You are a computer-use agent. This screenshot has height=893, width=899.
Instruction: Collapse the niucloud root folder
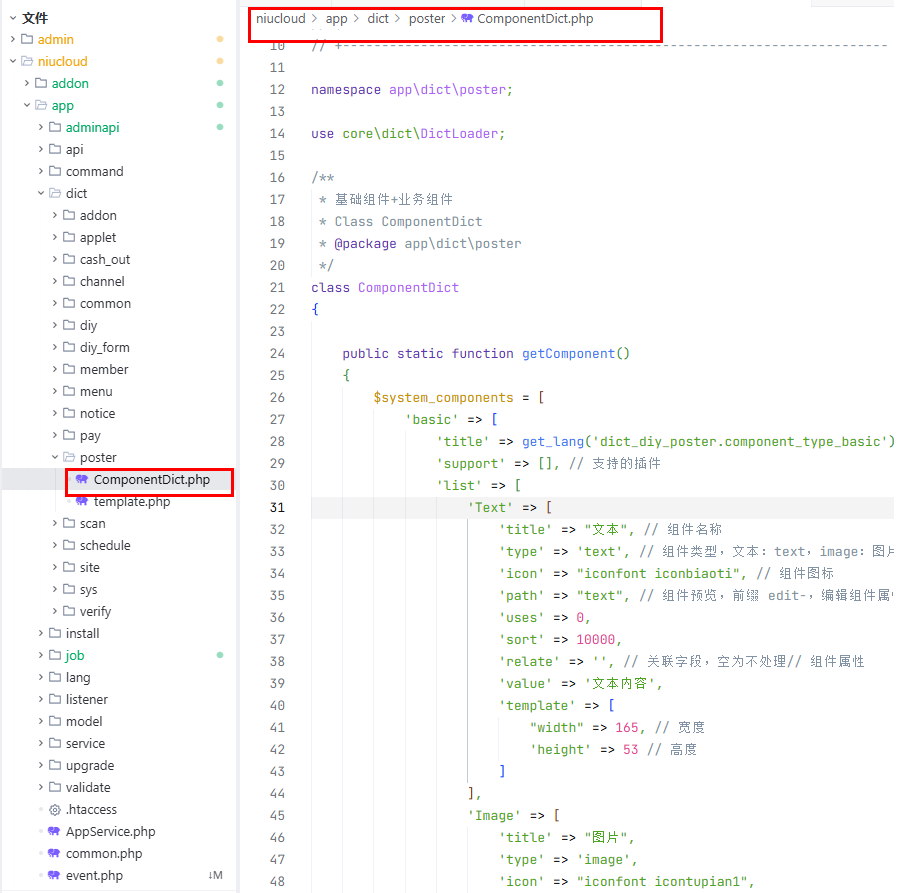pos(13,61)
